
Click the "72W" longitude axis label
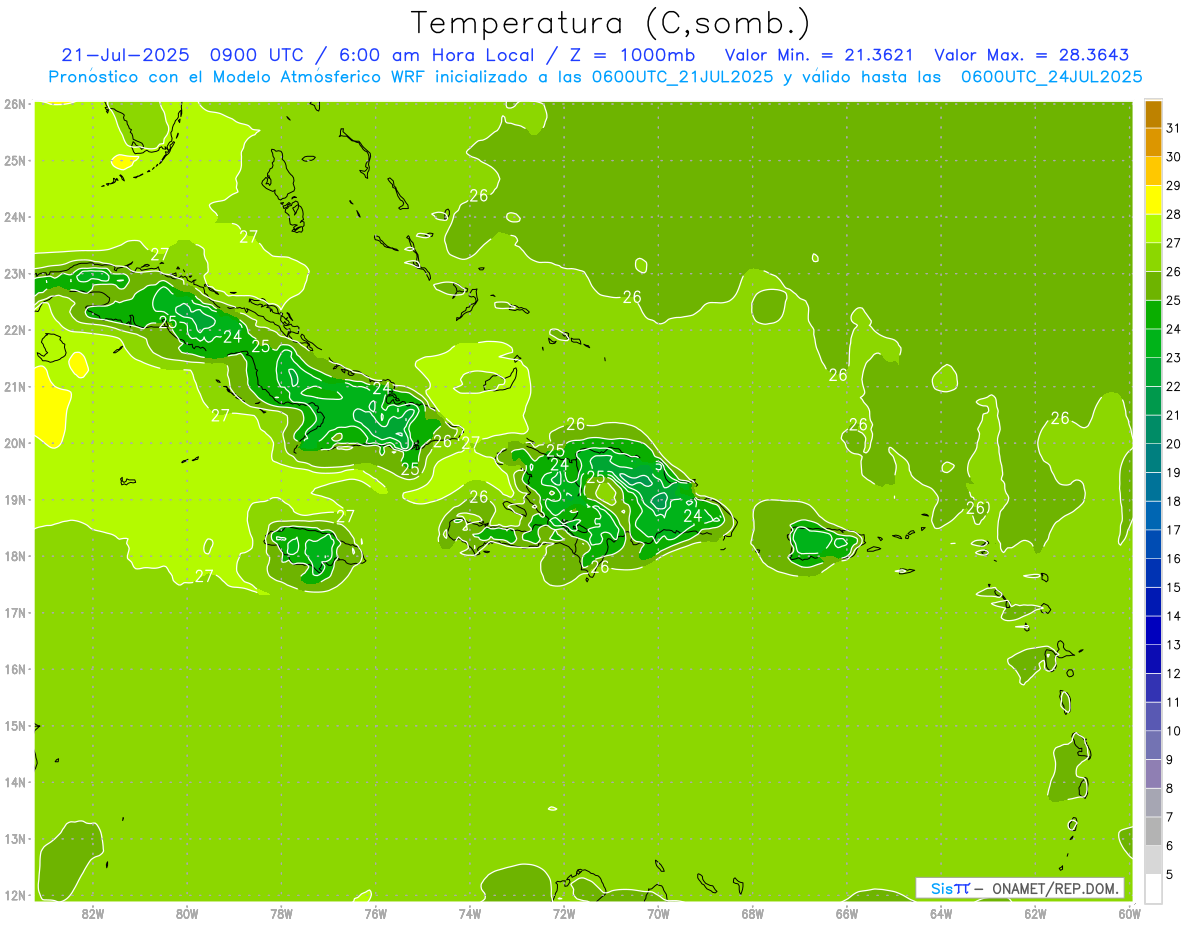tap(564, 913)
